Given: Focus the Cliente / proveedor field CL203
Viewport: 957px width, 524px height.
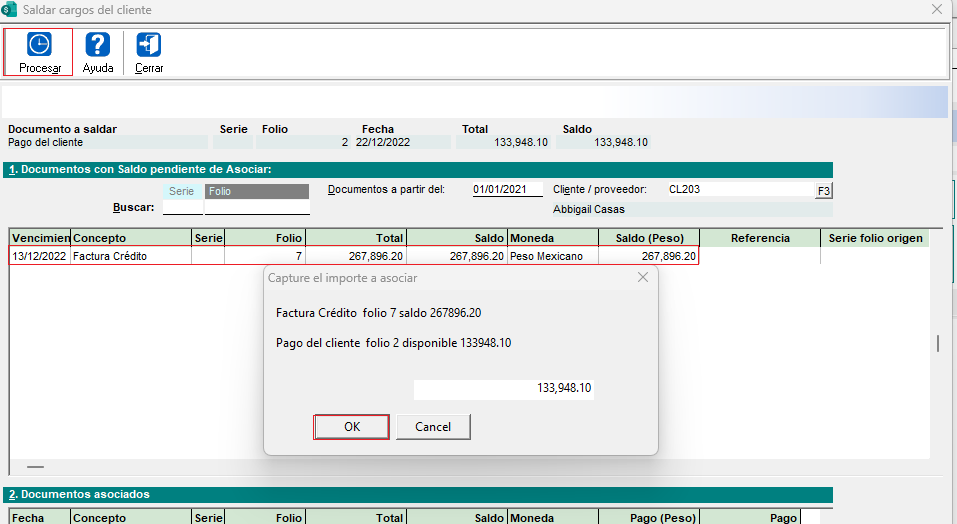Looking at the screenshot, I should click(740, 190).
